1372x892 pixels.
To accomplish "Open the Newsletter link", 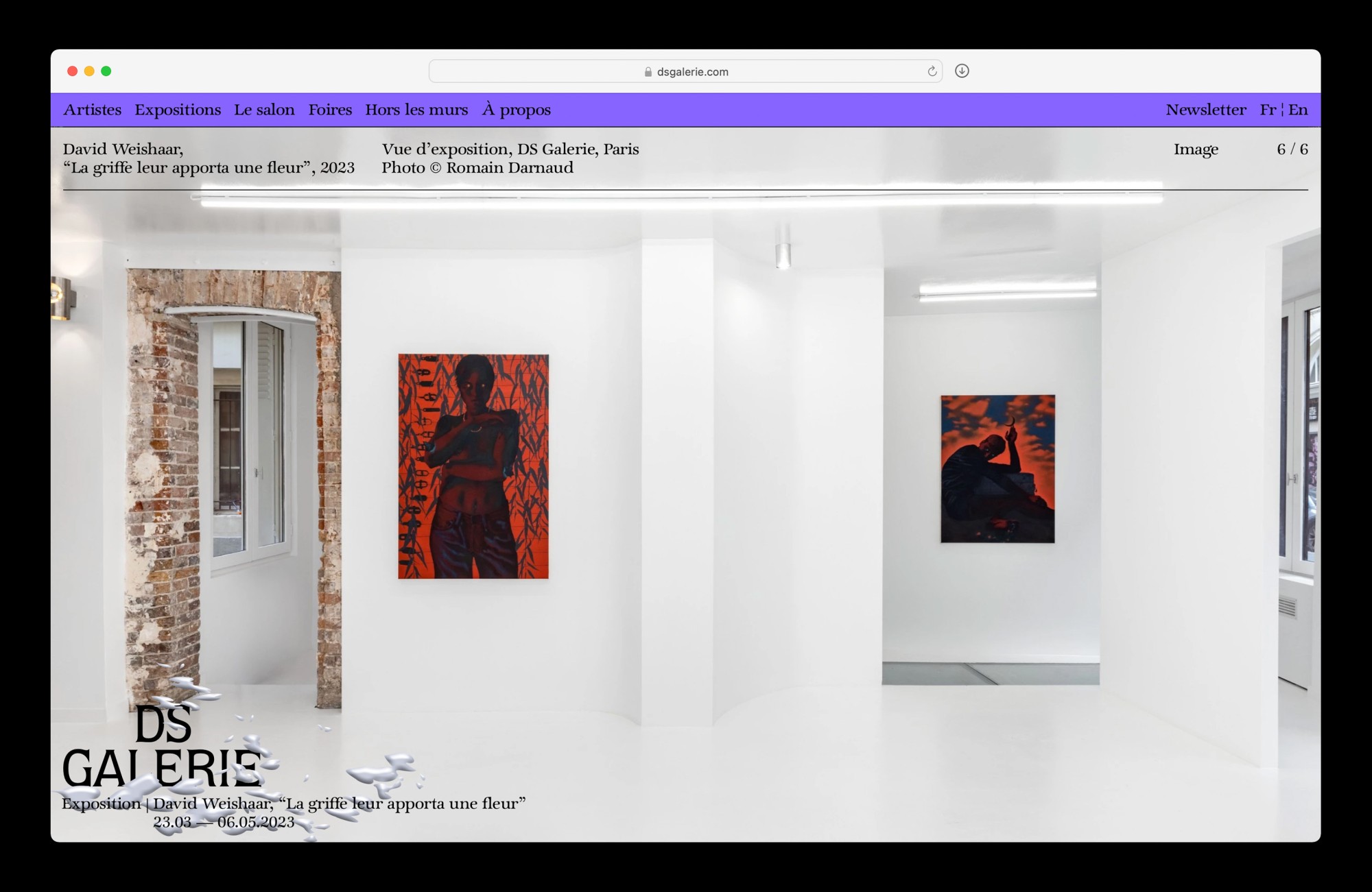I will (x=1205, y=110).
